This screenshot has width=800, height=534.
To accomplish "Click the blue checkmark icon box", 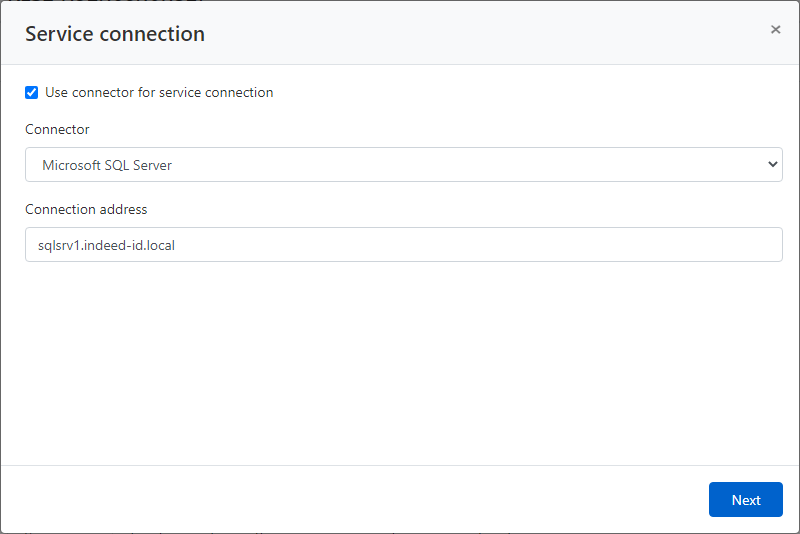I will [x=32, y=93].
